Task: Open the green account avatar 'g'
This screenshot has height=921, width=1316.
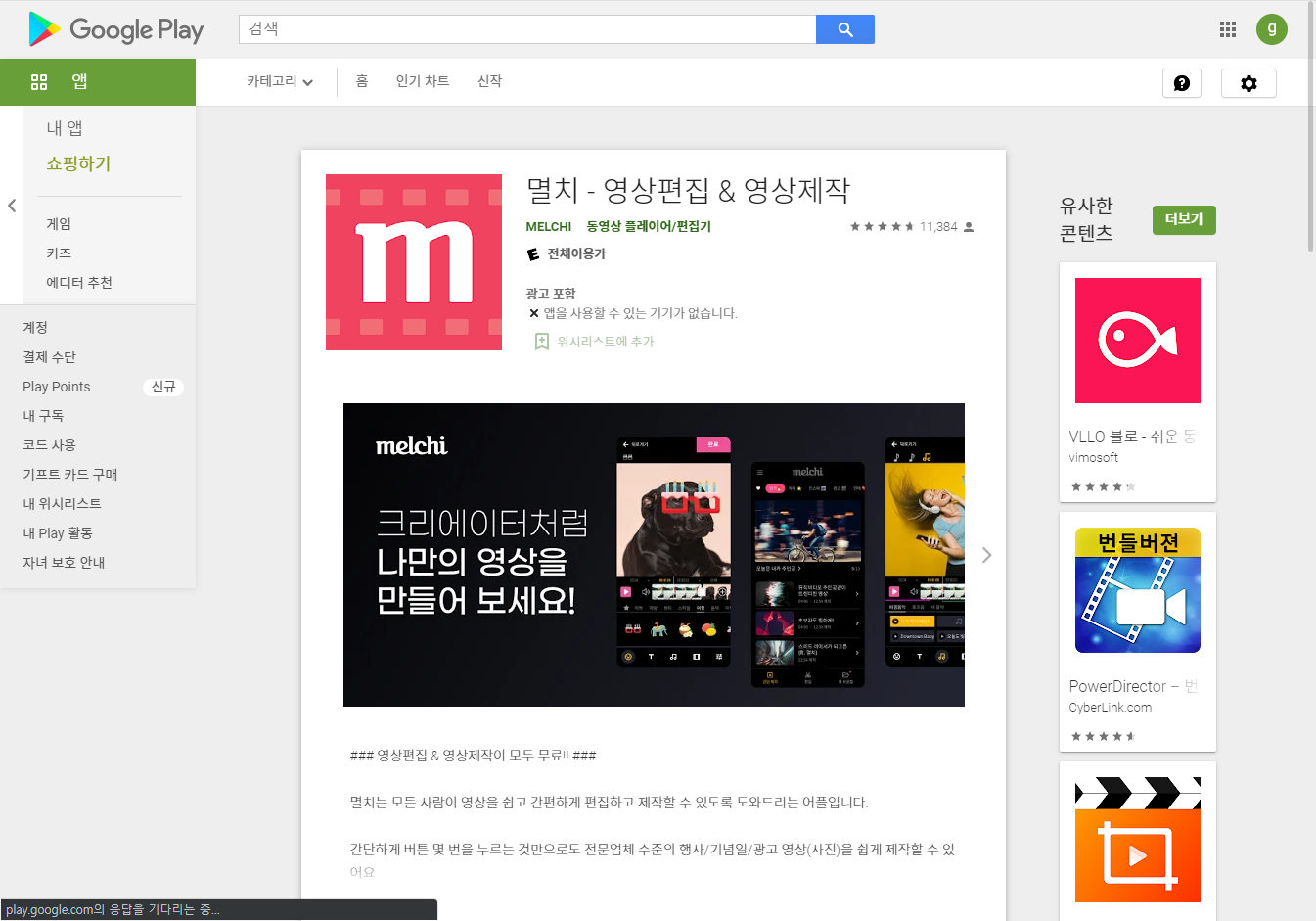Action: tap(1272, 28)
